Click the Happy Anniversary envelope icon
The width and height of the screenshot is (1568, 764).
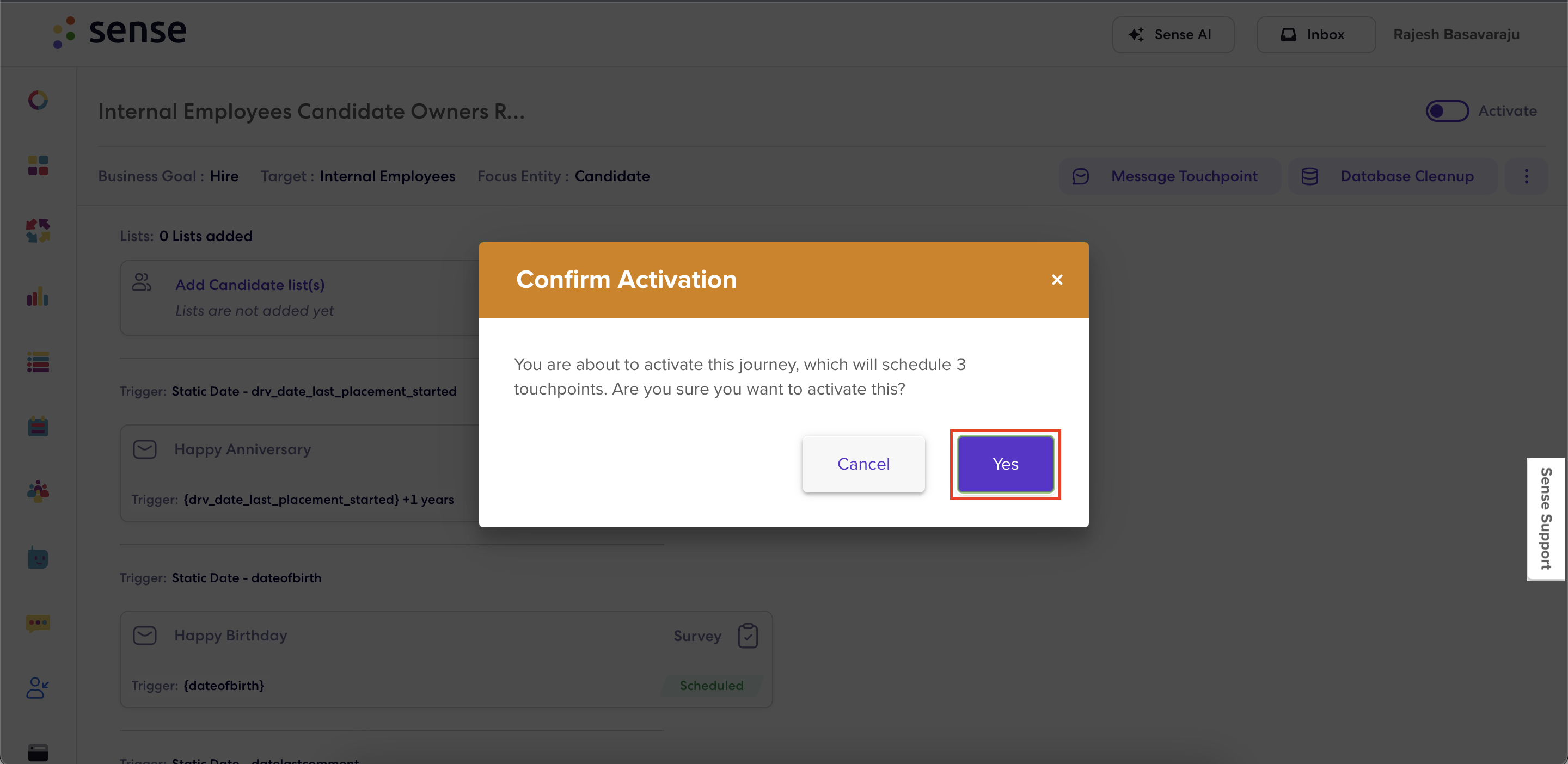[145, 449]
